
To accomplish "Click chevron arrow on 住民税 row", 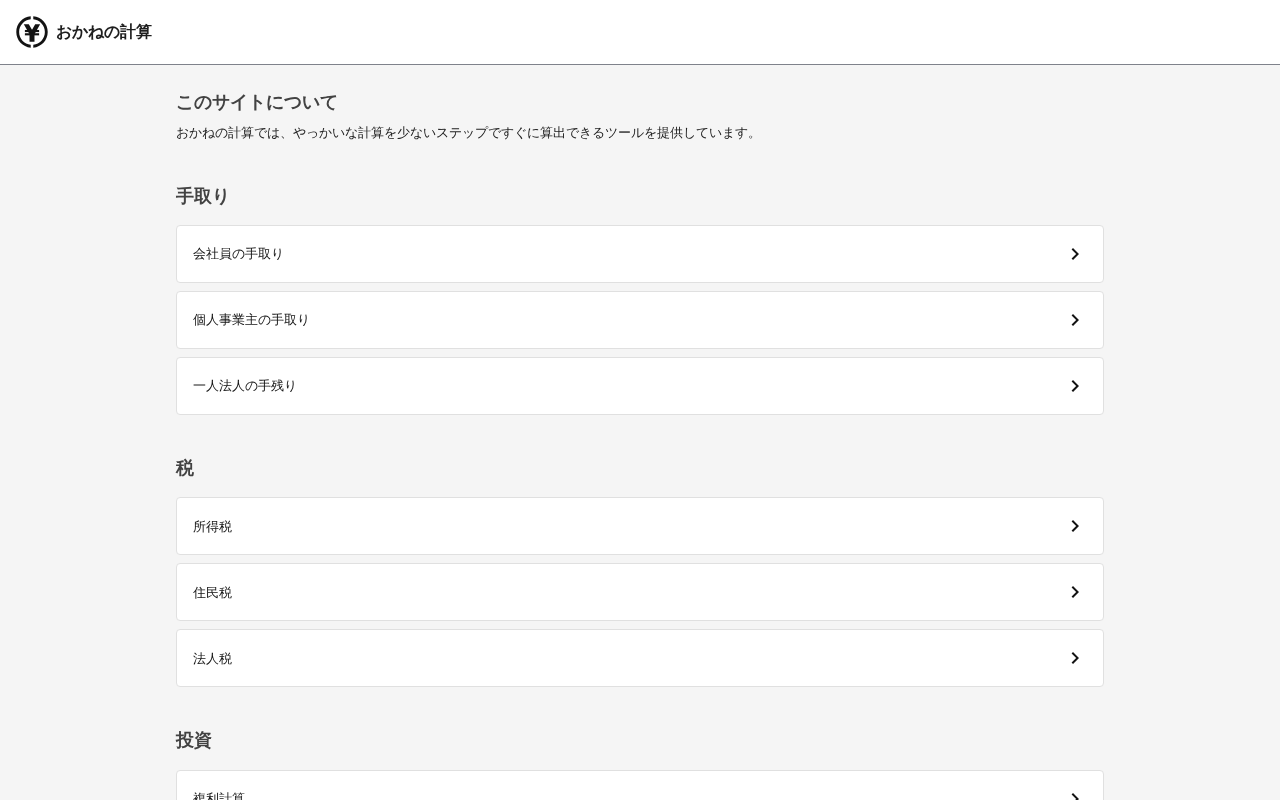I will 1075,592.
